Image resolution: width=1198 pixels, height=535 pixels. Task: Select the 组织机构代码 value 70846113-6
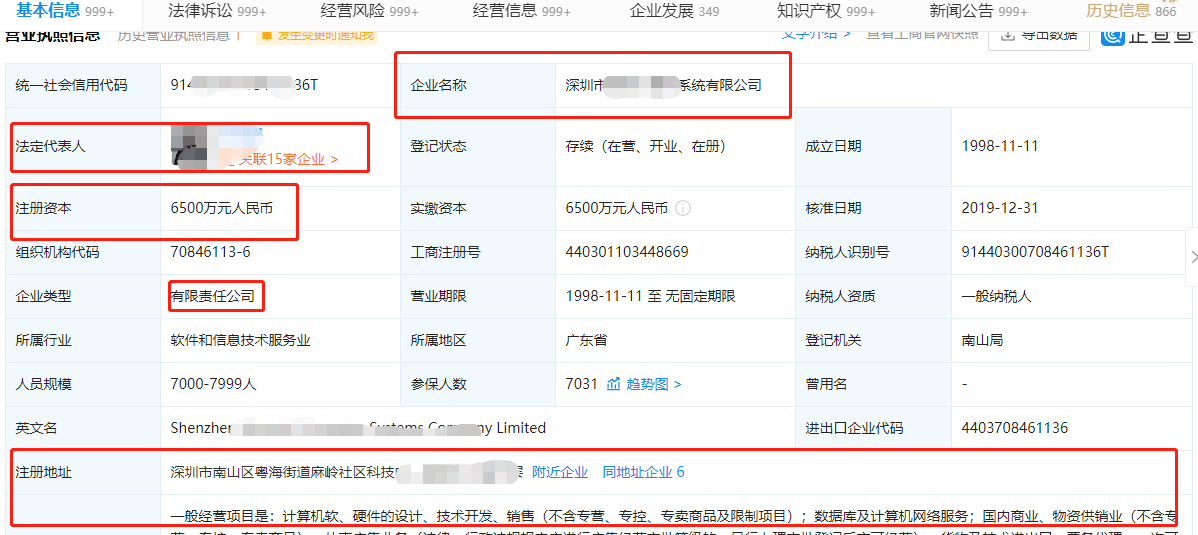point(211,252)
